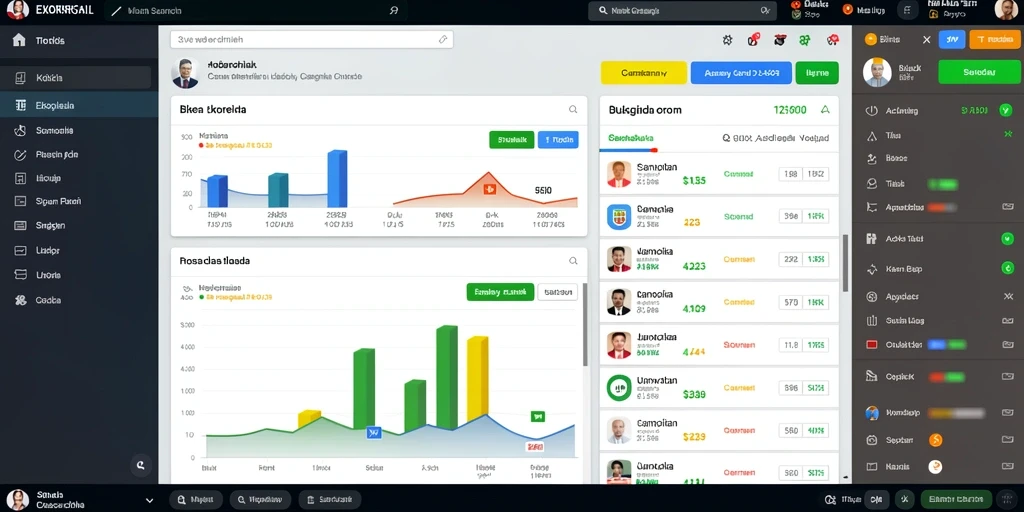1024x512 pixels.
Task: Toggle the green circle switch beside Aclming
Action: click(x=1006, y=110)
